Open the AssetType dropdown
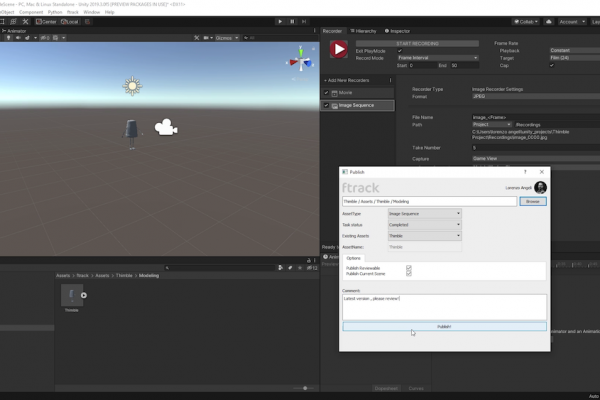 click(x=424, y=214)
